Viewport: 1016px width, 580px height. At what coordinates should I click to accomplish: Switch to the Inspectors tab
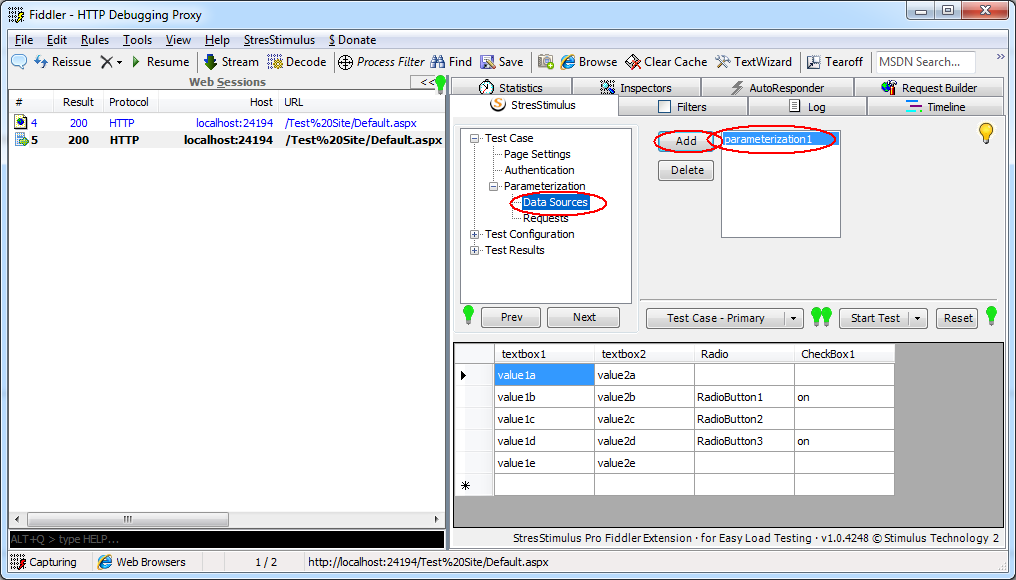pyautogui.click(x=636, y=87)
